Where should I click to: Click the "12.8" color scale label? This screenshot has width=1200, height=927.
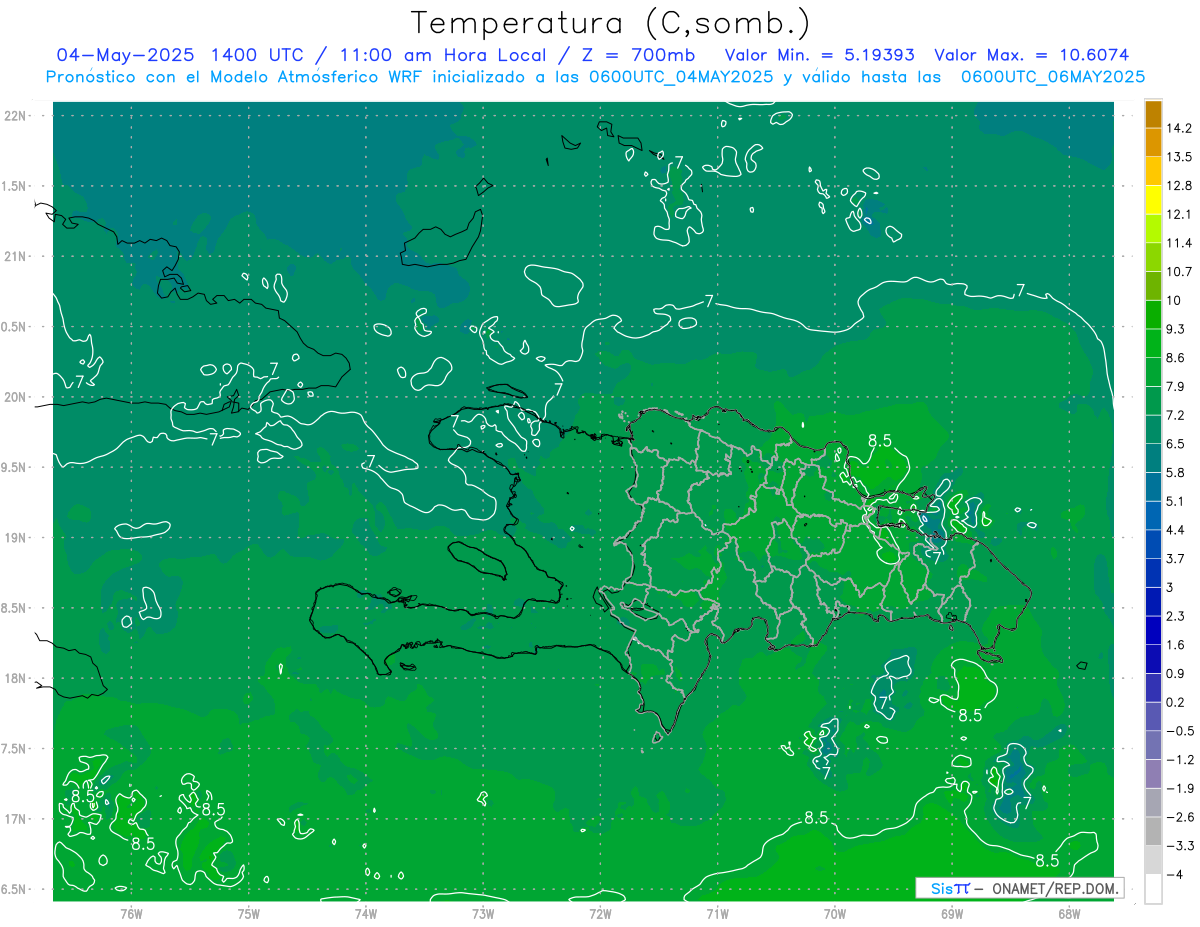click(x=1180, y=186)
